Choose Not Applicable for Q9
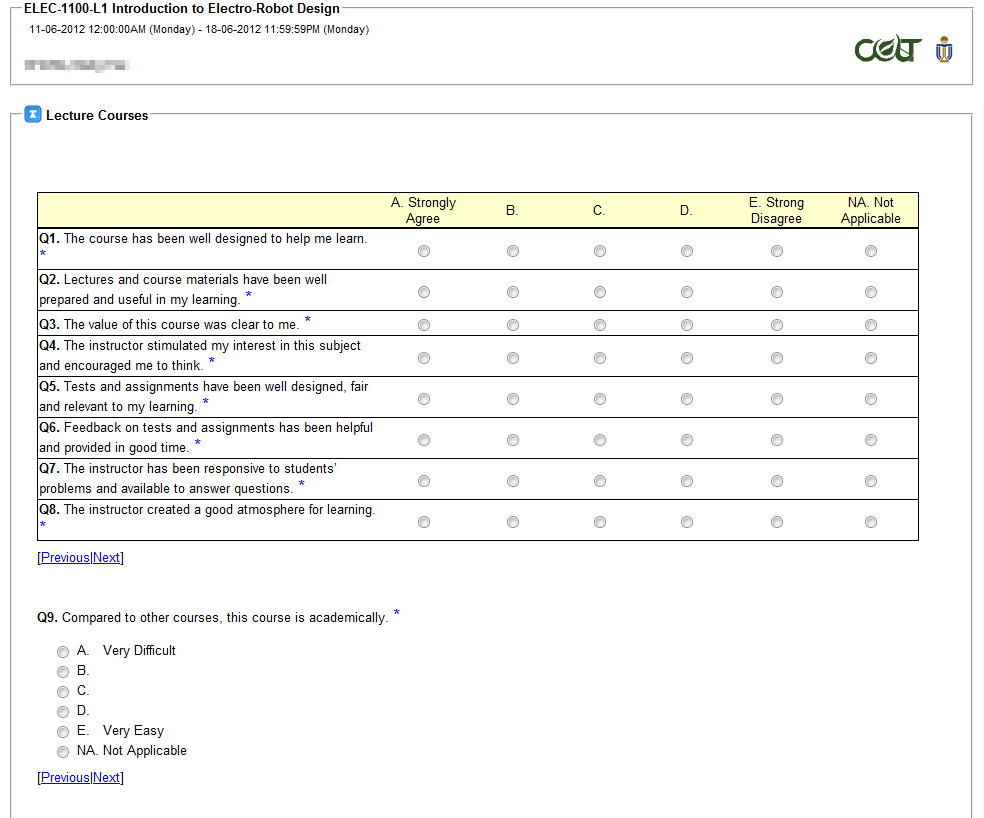Viewport: 984px width, 818px height. 63,752
